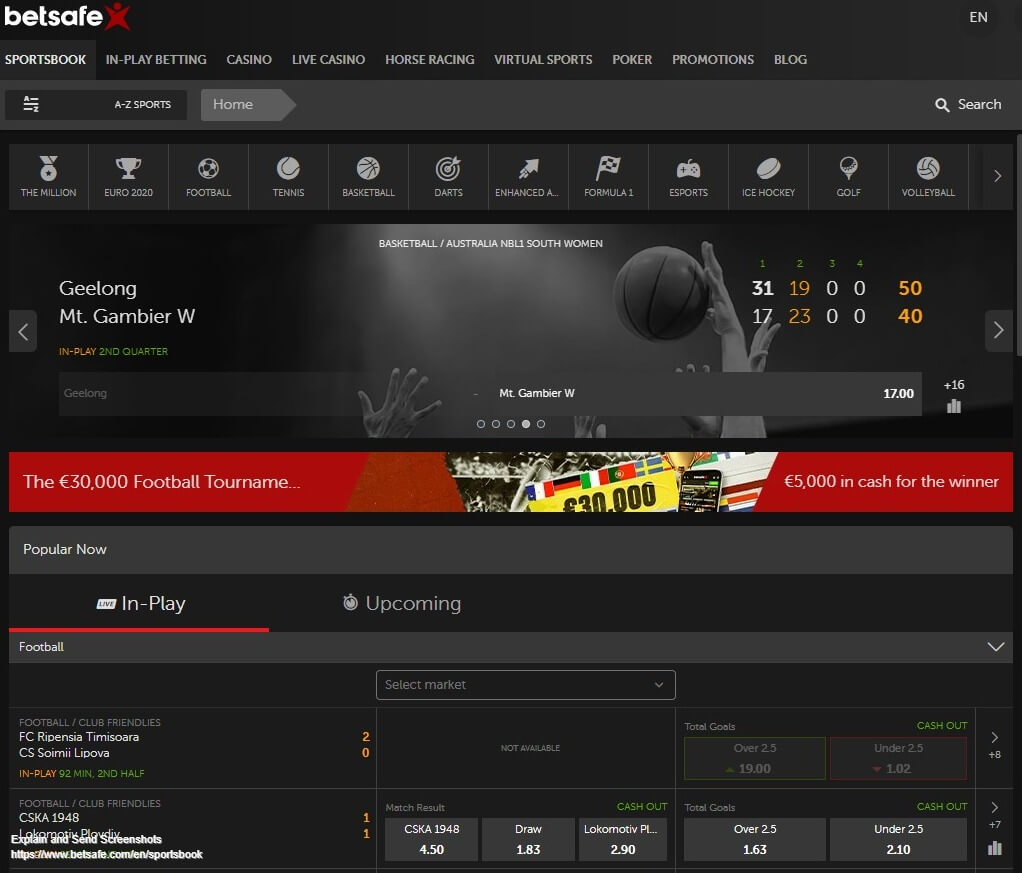Image resolution: width=1022 pixels, height=873 pixels.
Task: Open the Promotions menu item
Action: pos(713,59)
